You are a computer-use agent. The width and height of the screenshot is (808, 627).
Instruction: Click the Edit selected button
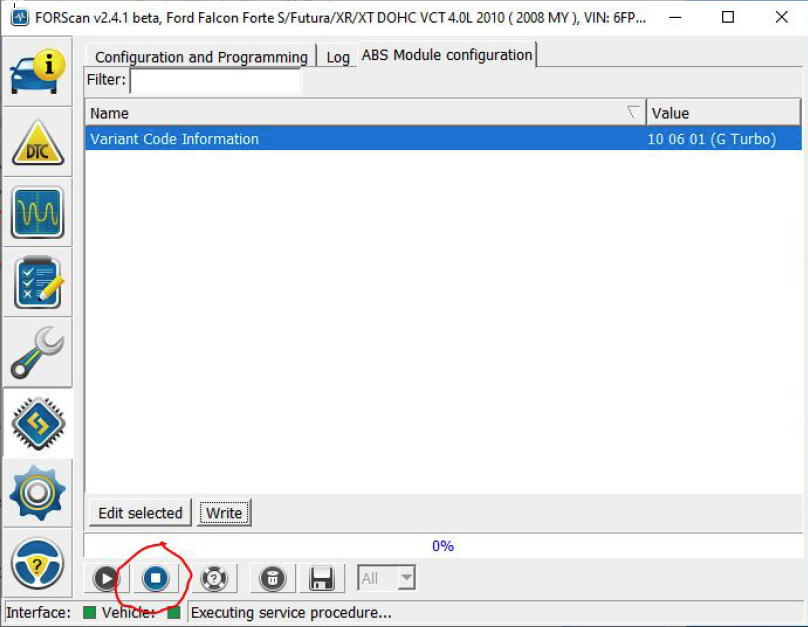pos(140,513)
